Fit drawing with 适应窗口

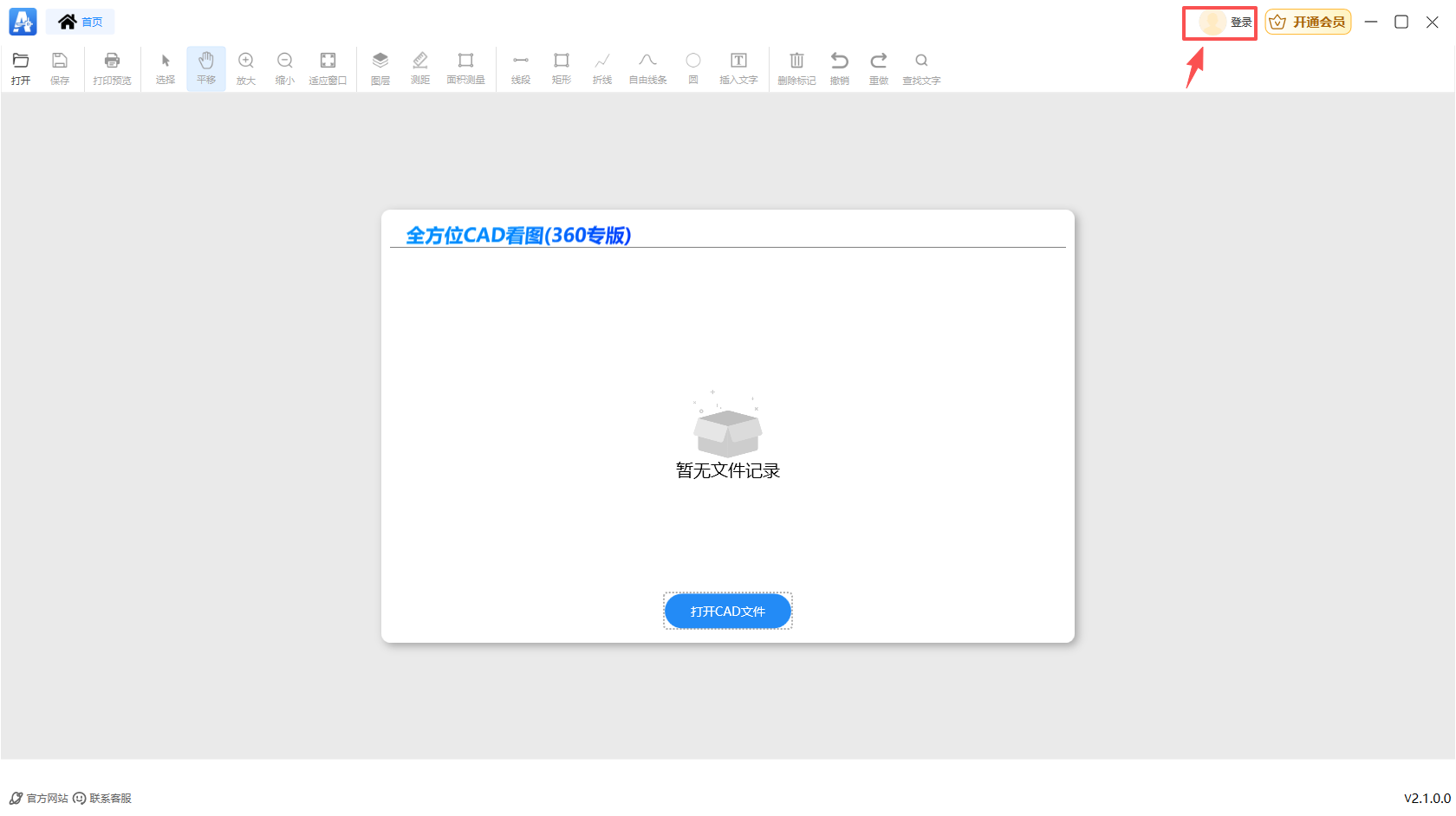(328, 68)
